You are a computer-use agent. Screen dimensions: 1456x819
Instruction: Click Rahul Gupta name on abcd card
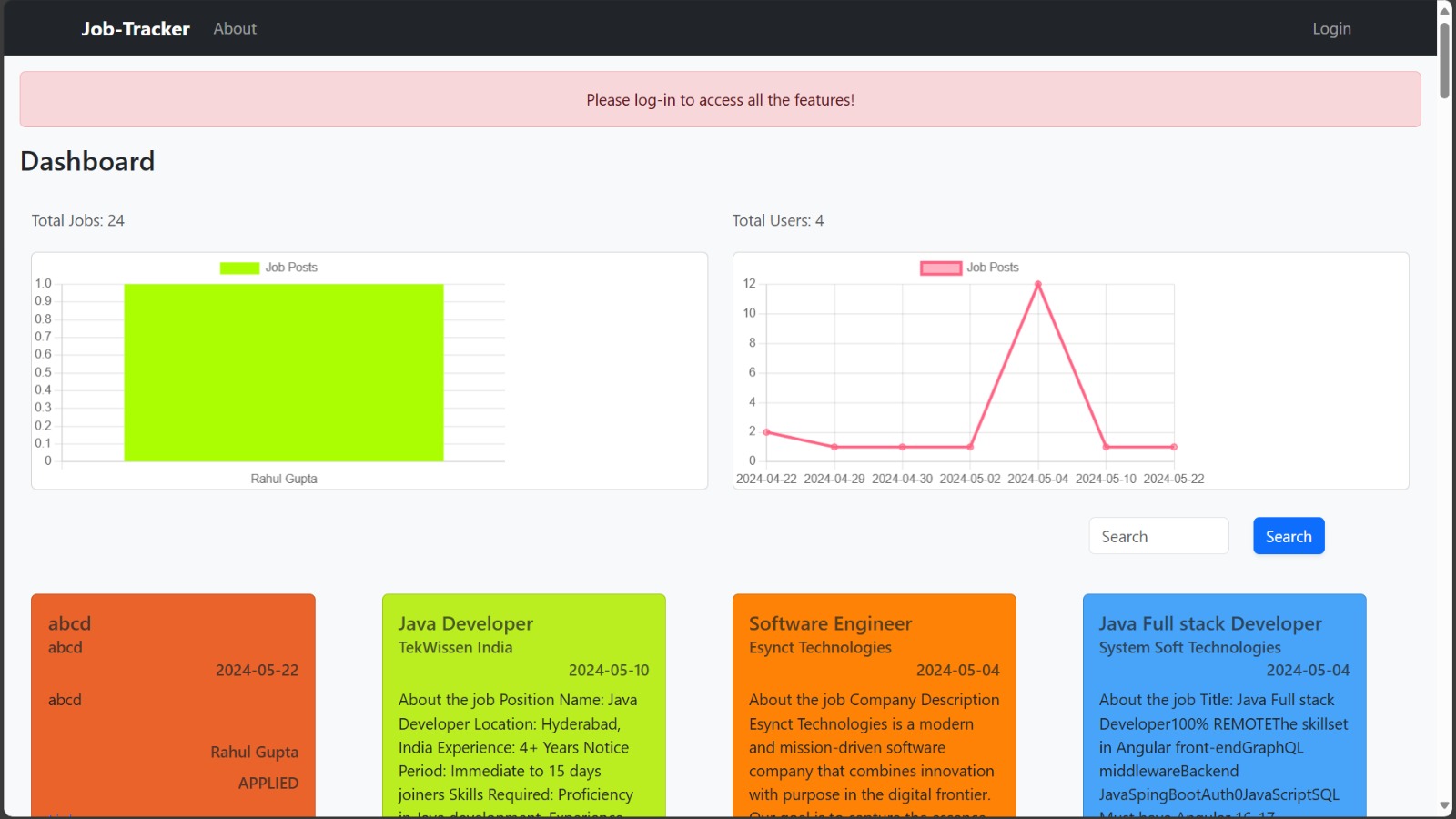pos(255,752)
